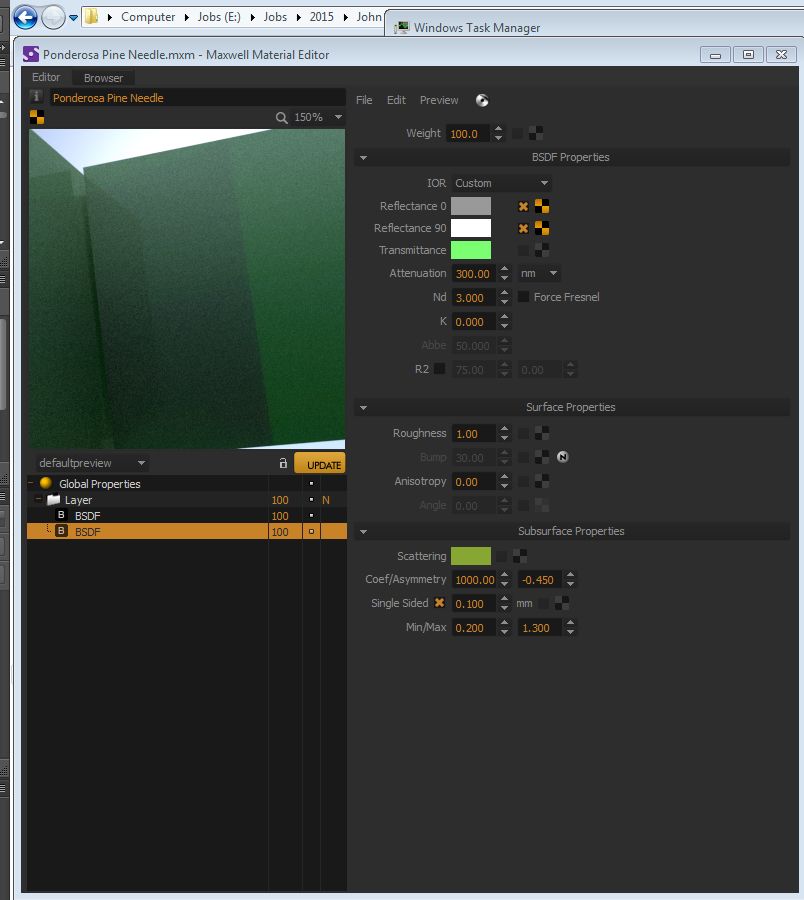804x900 pixels.
Task: Open the Bump texture map icon
Action: [542, 457]
